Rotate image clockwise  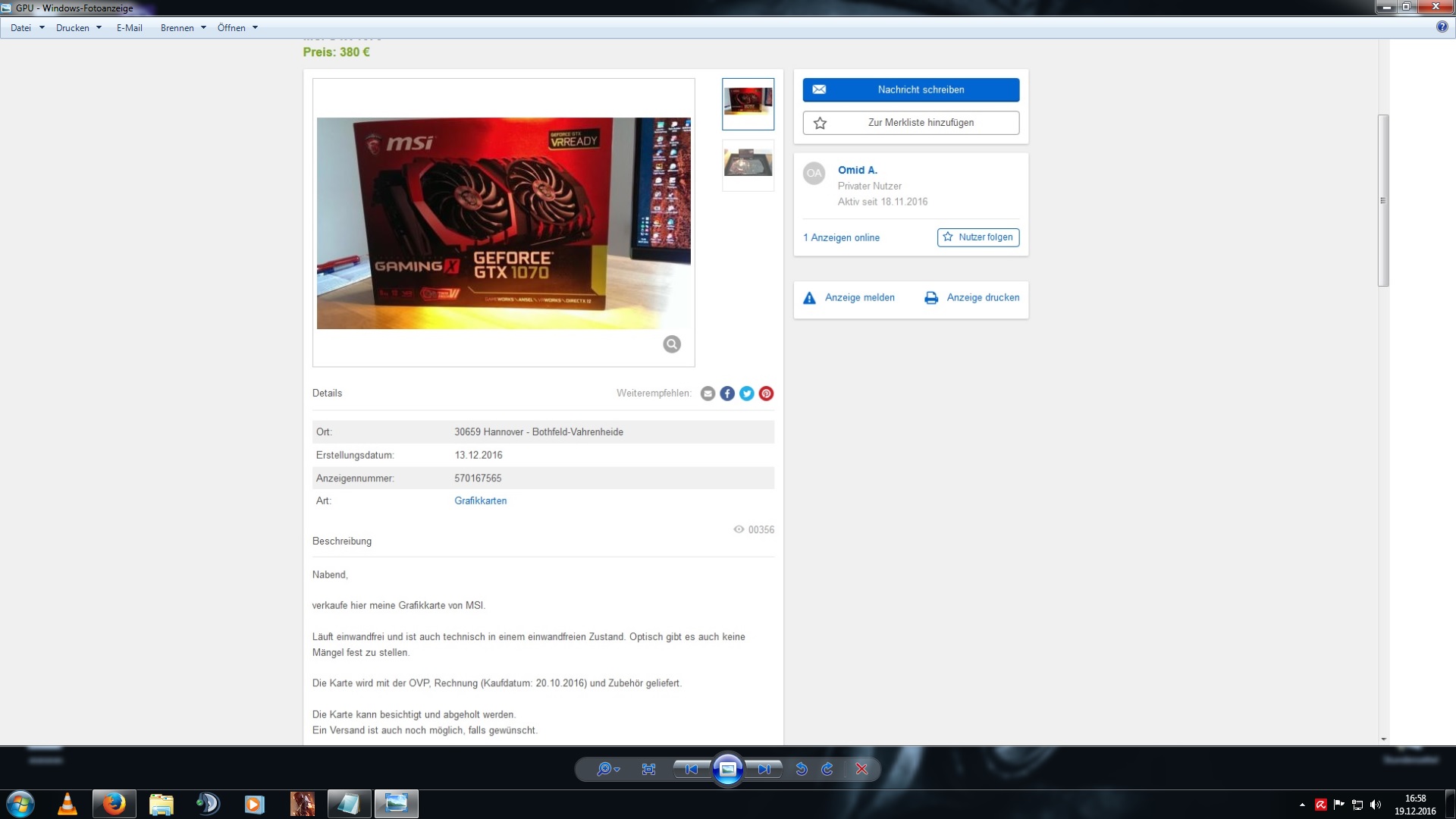pyautogui.click(x=827, y=769)
